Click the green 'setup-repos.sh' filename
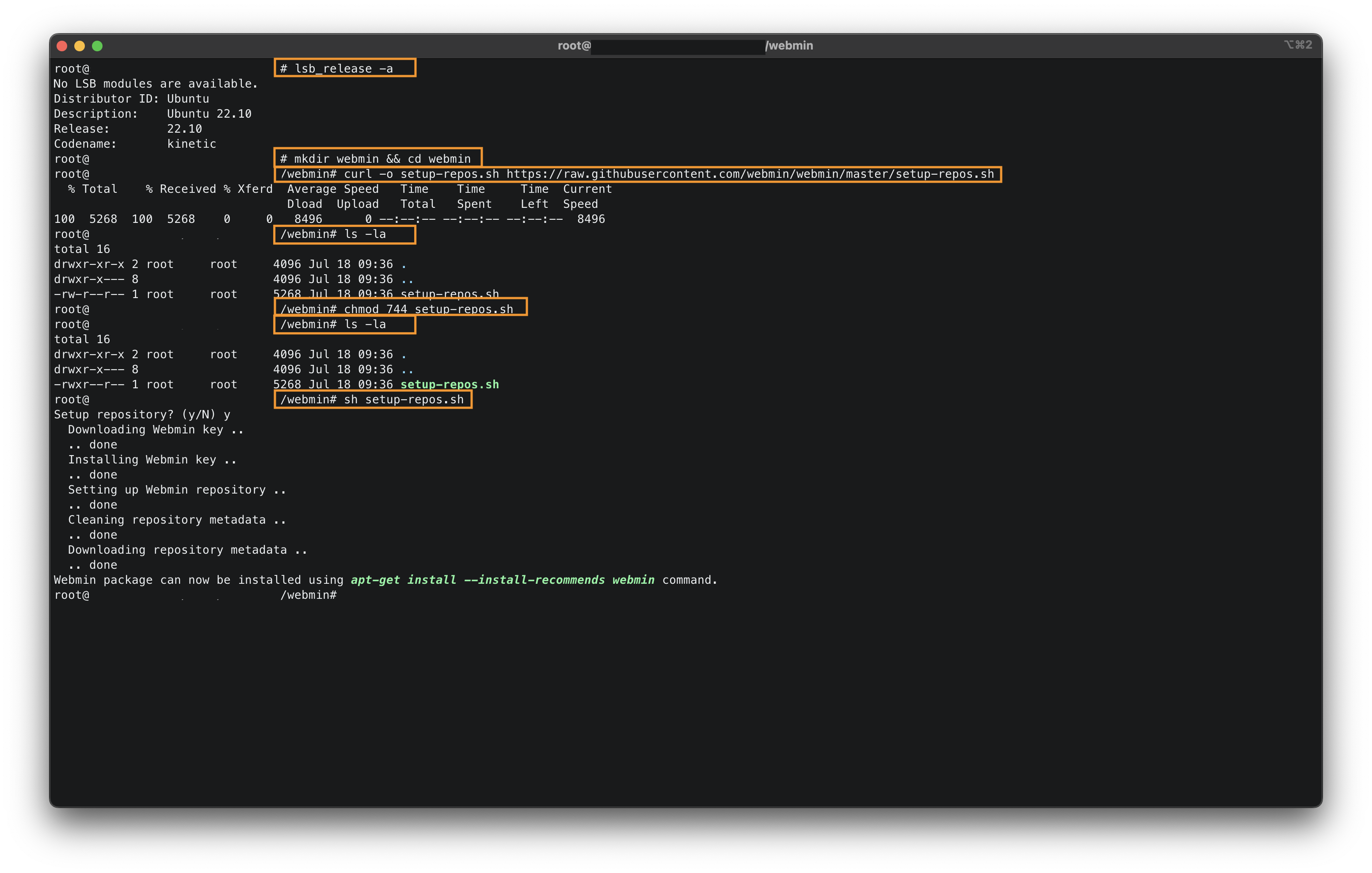The height and width of the screenshot is (873, 1372). tap(450, 384)
